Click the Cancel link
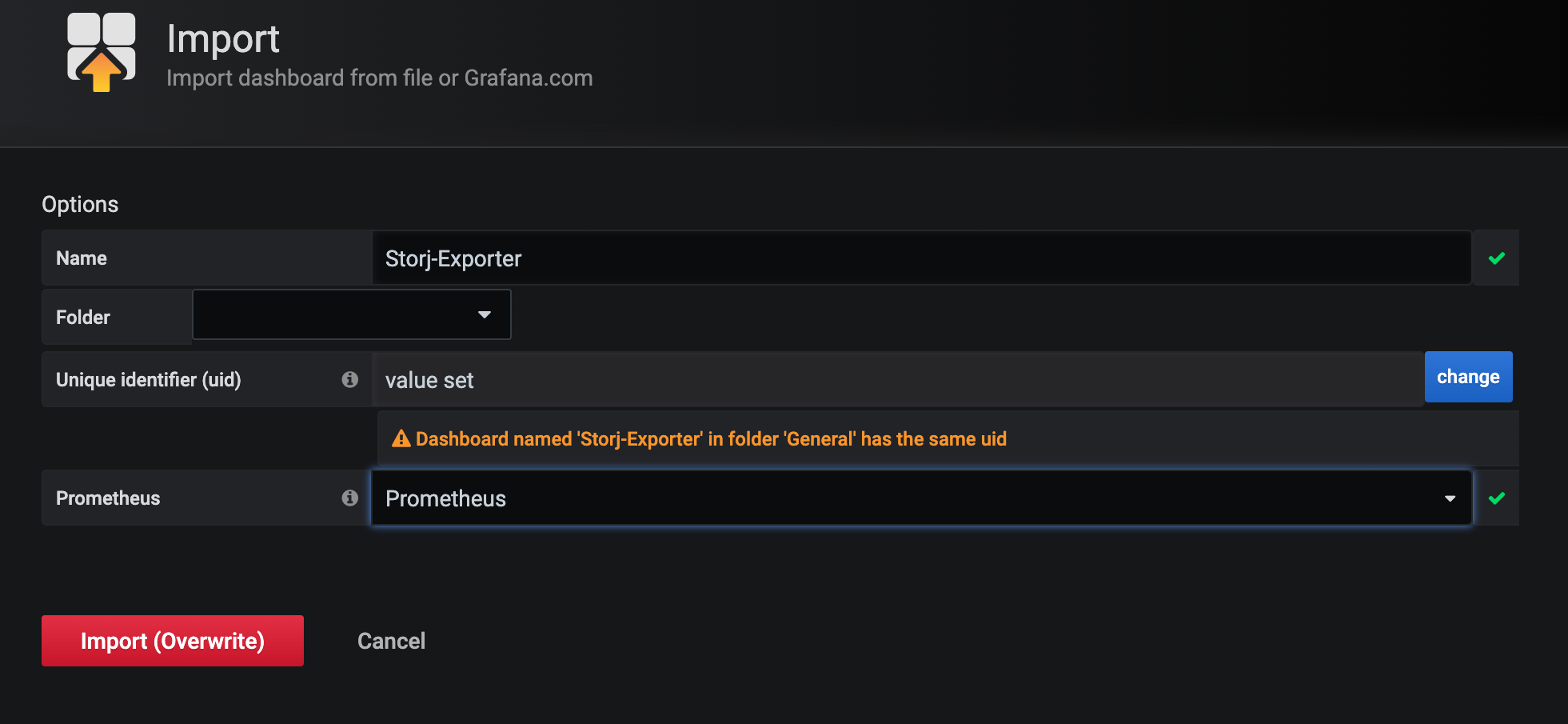The image size is (1568, 724). pyautogui.click(x=391, y=641)
